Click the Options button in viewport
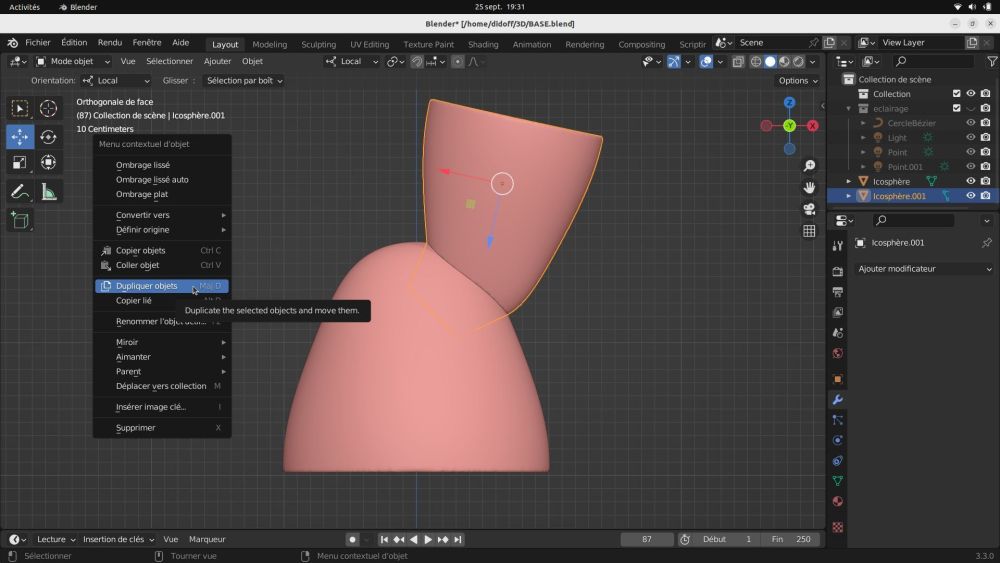 [x=797, y=80]
